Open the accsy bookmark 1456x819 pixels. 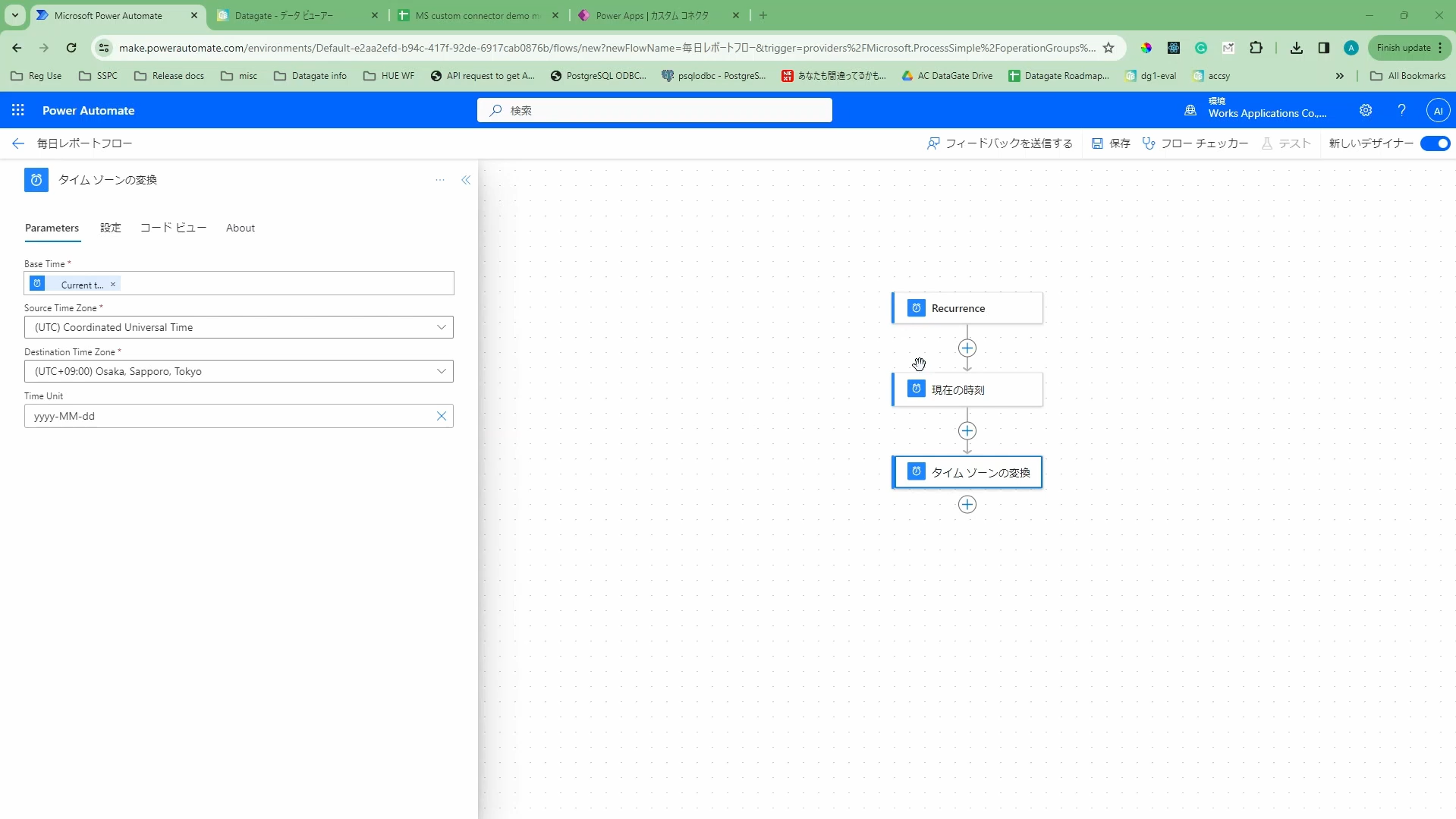[x=1212, y=76]
